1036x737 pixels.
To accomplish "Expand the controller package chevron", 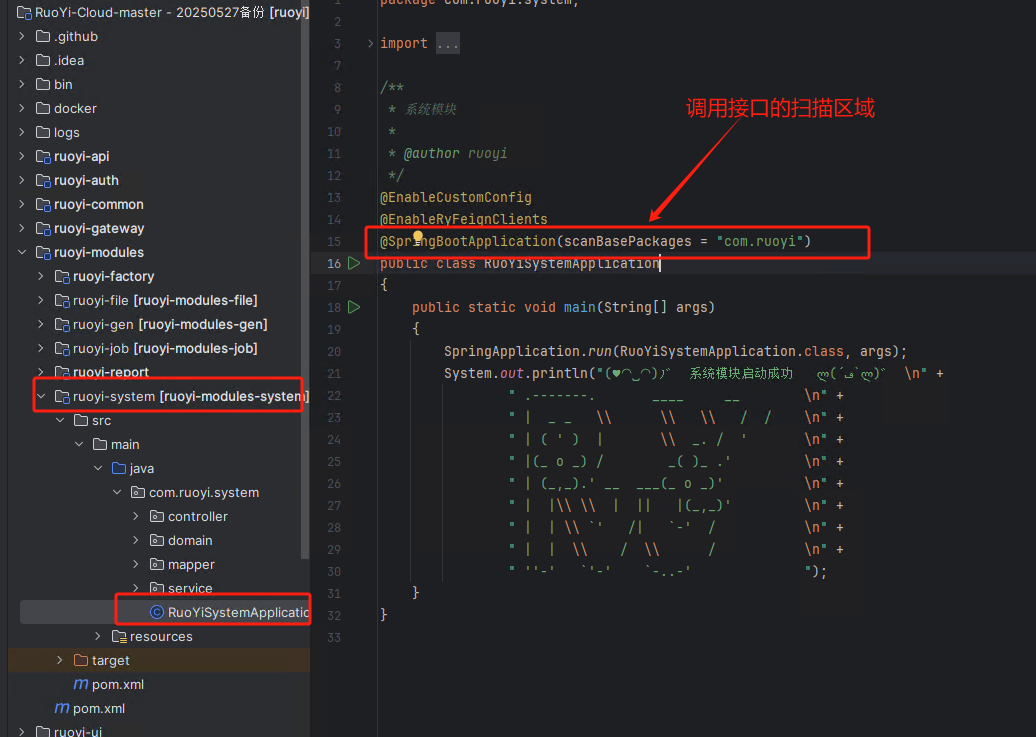I will [136, 516].
